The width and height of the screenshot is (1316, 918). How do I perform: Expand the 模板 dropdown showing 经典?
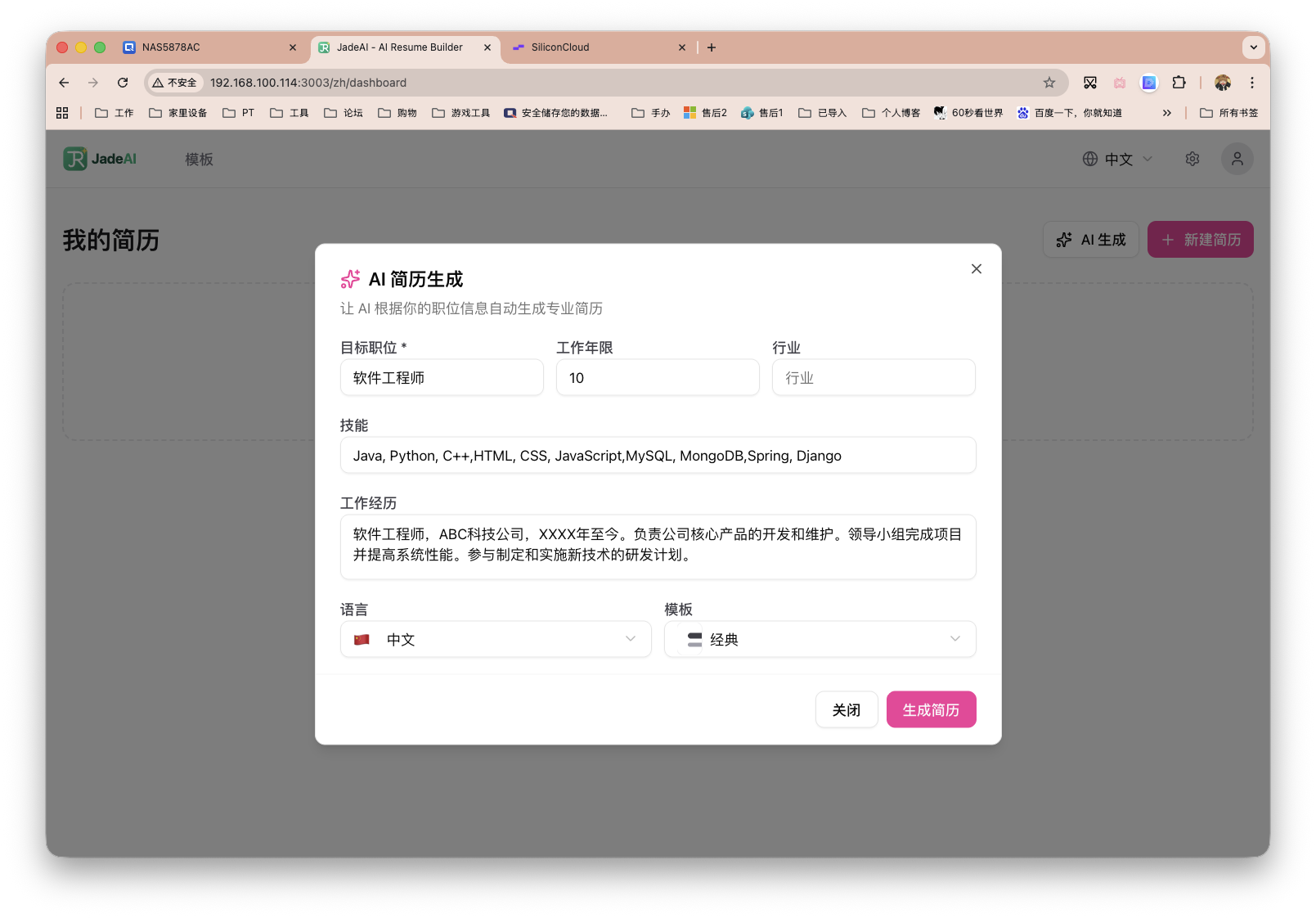(819, 639)
